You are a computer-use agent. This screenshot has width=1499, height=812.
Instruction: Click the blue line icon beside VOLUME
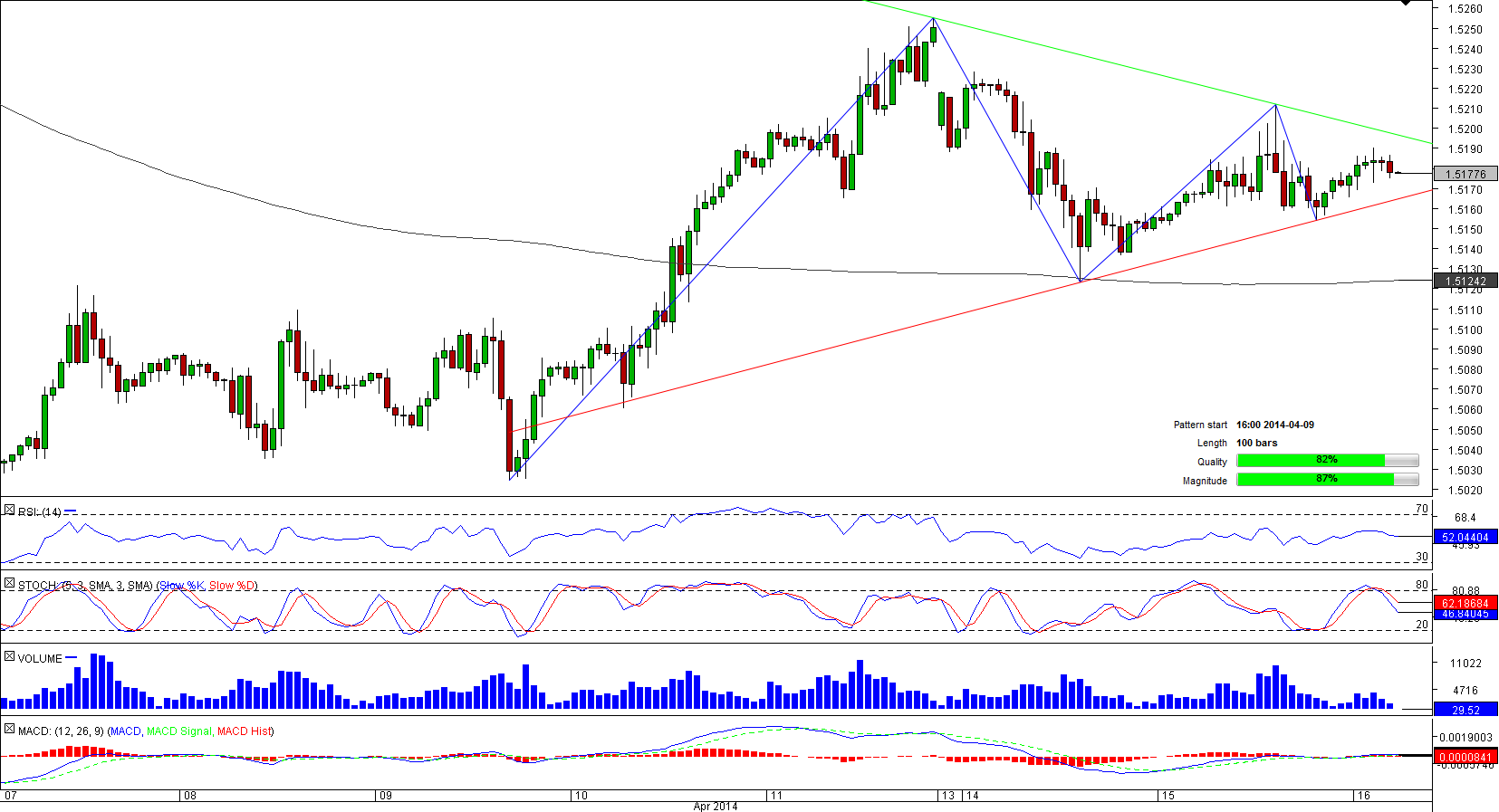click(72, 658)
